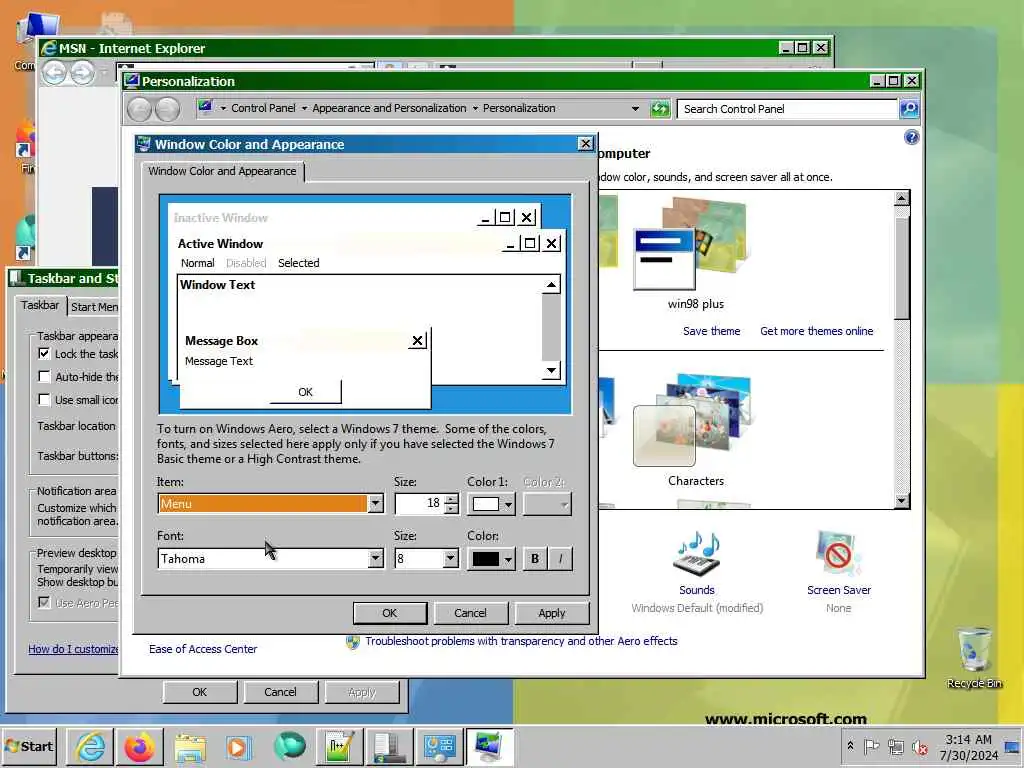1024x768 pixels.
Task: Click the search magnifier in Control Panel
Action: point(909,108)
